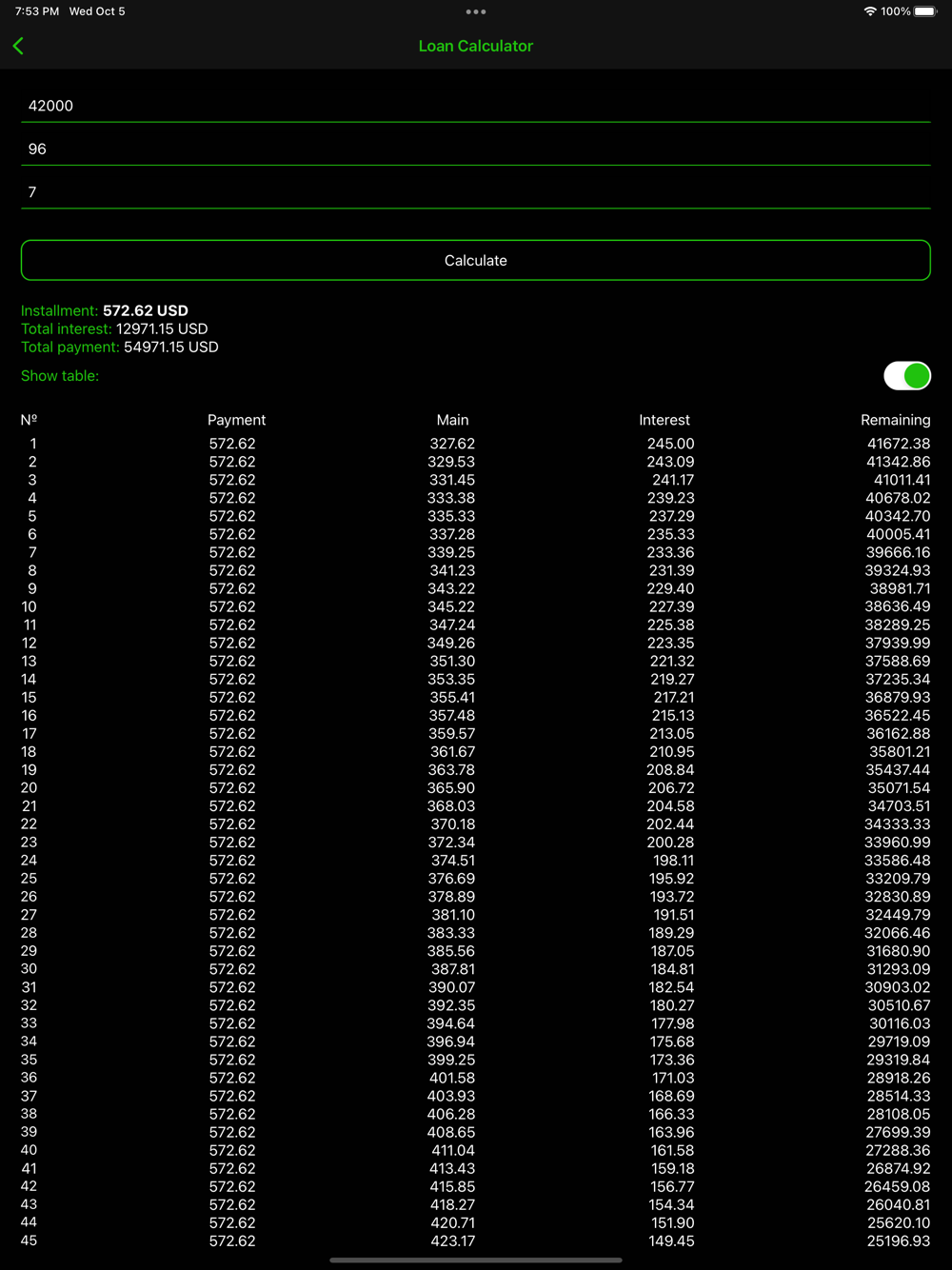Select interest value 180.27

click(672, 1005)
